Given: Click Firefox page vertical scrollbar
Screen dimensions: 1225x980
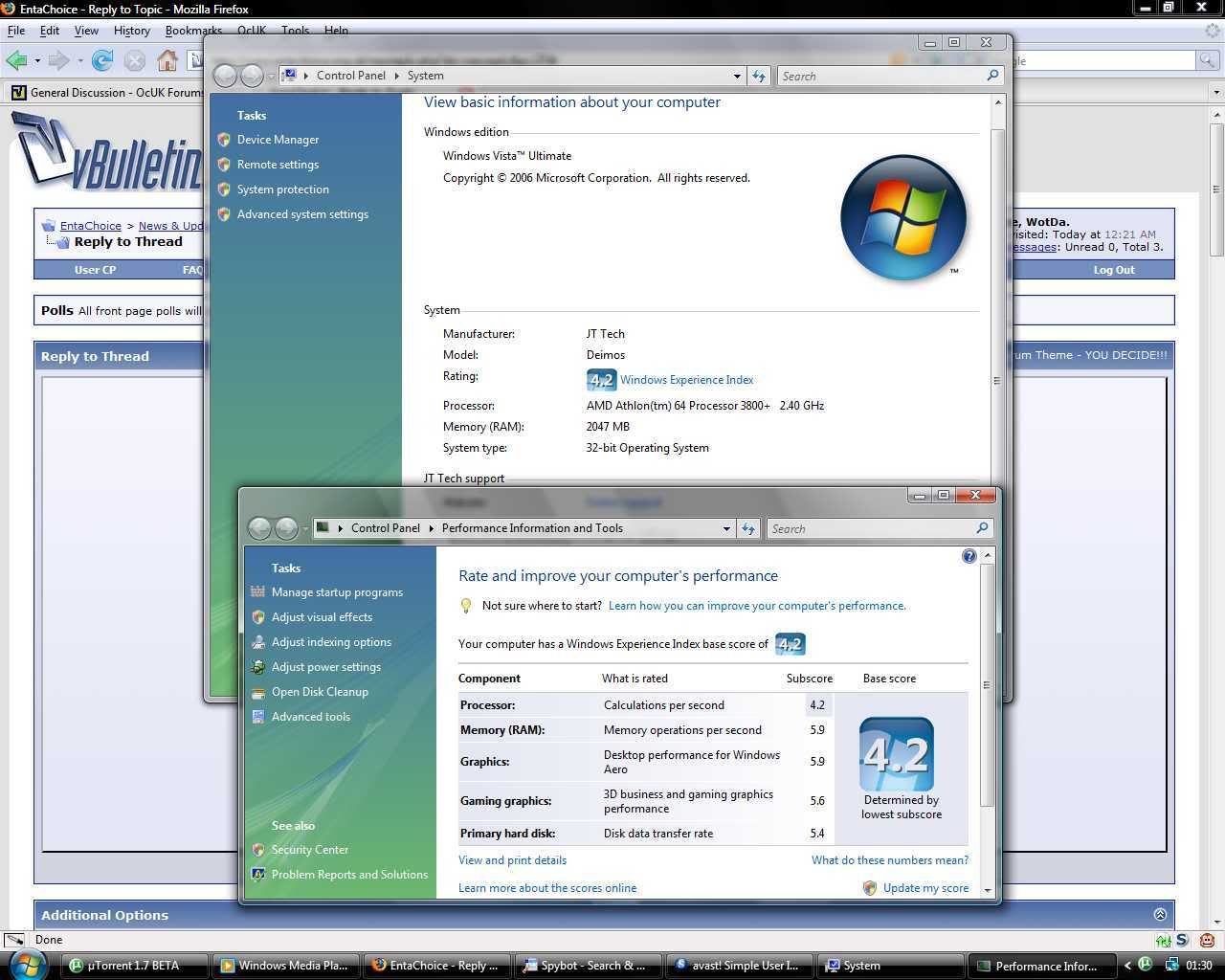Looking at the screenshot, I should [x=1216, y=517].
